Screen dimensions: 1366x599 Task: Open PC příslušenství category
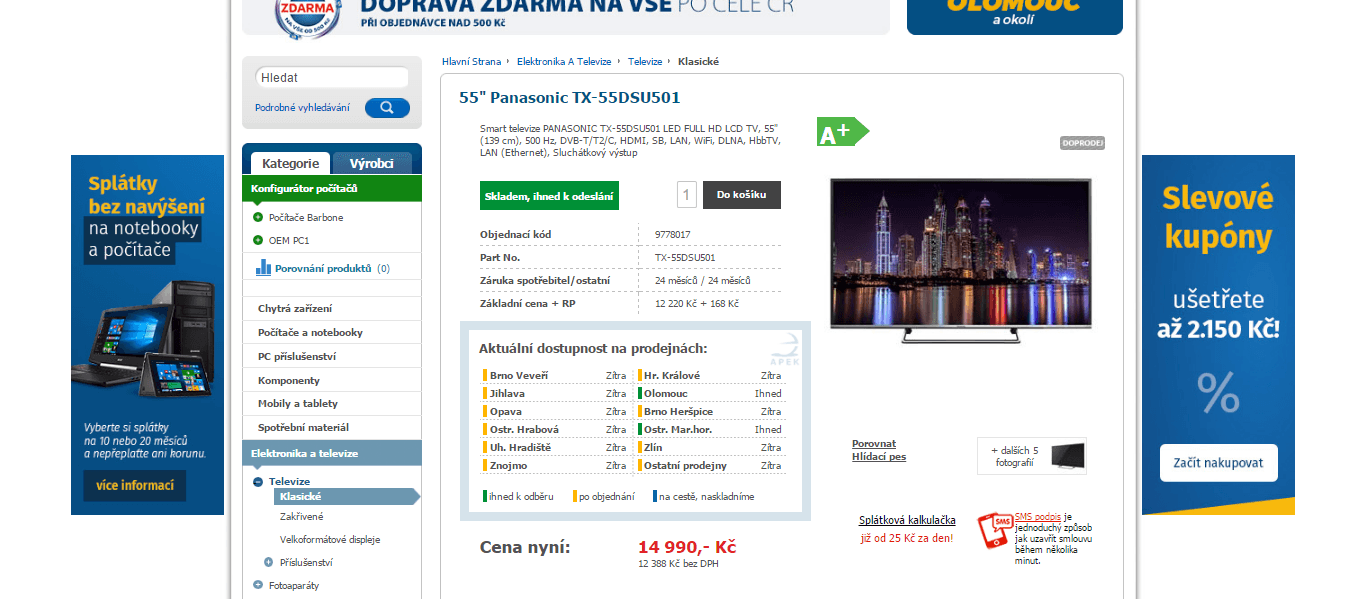pos(332,356)
